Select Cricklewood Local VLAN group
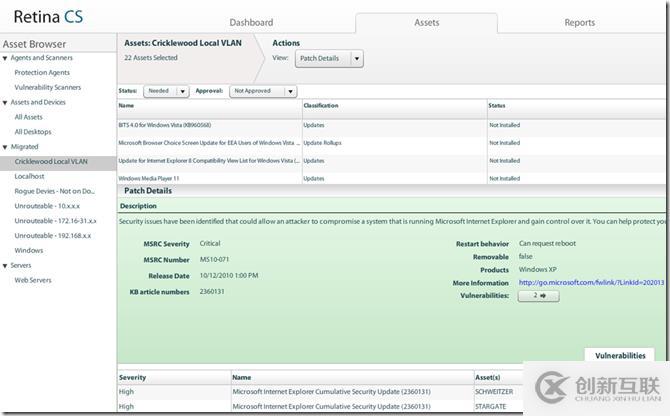Screen dimensions: 670x416 [58, 161]
